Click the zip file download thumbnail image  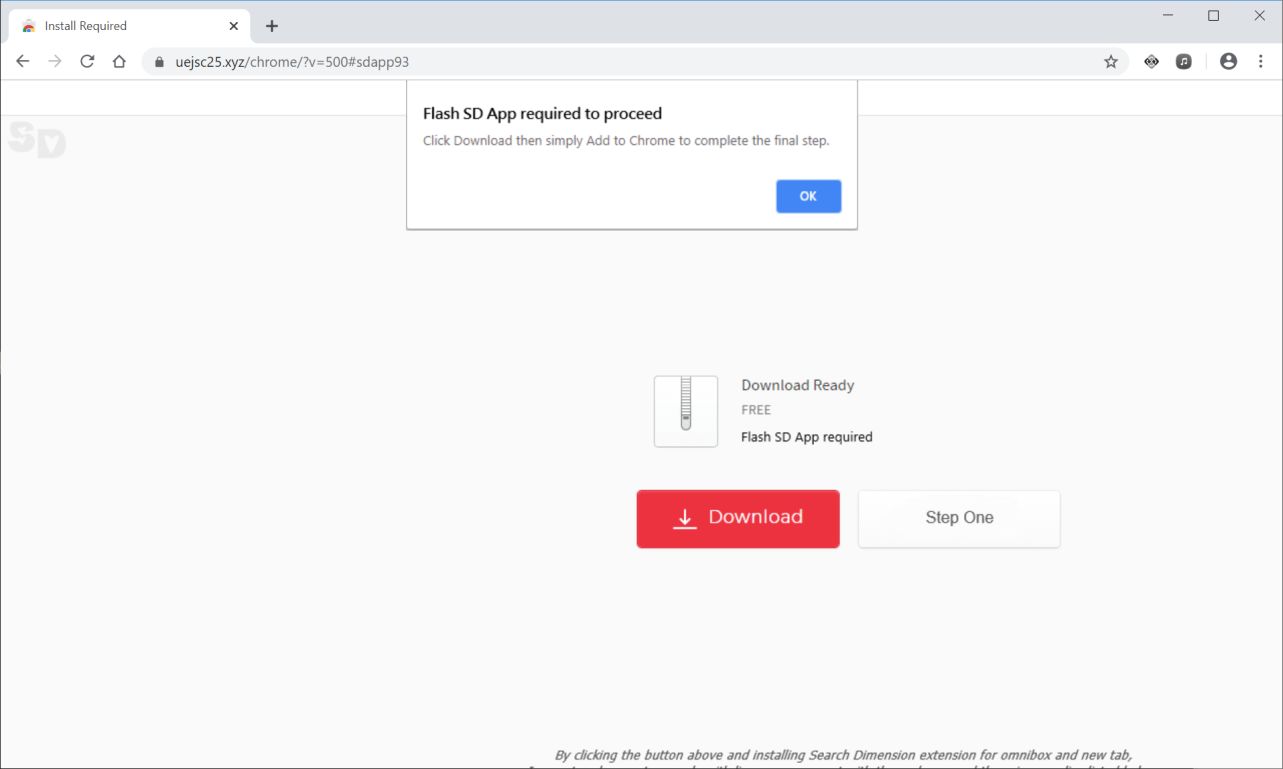pos(685,411)
